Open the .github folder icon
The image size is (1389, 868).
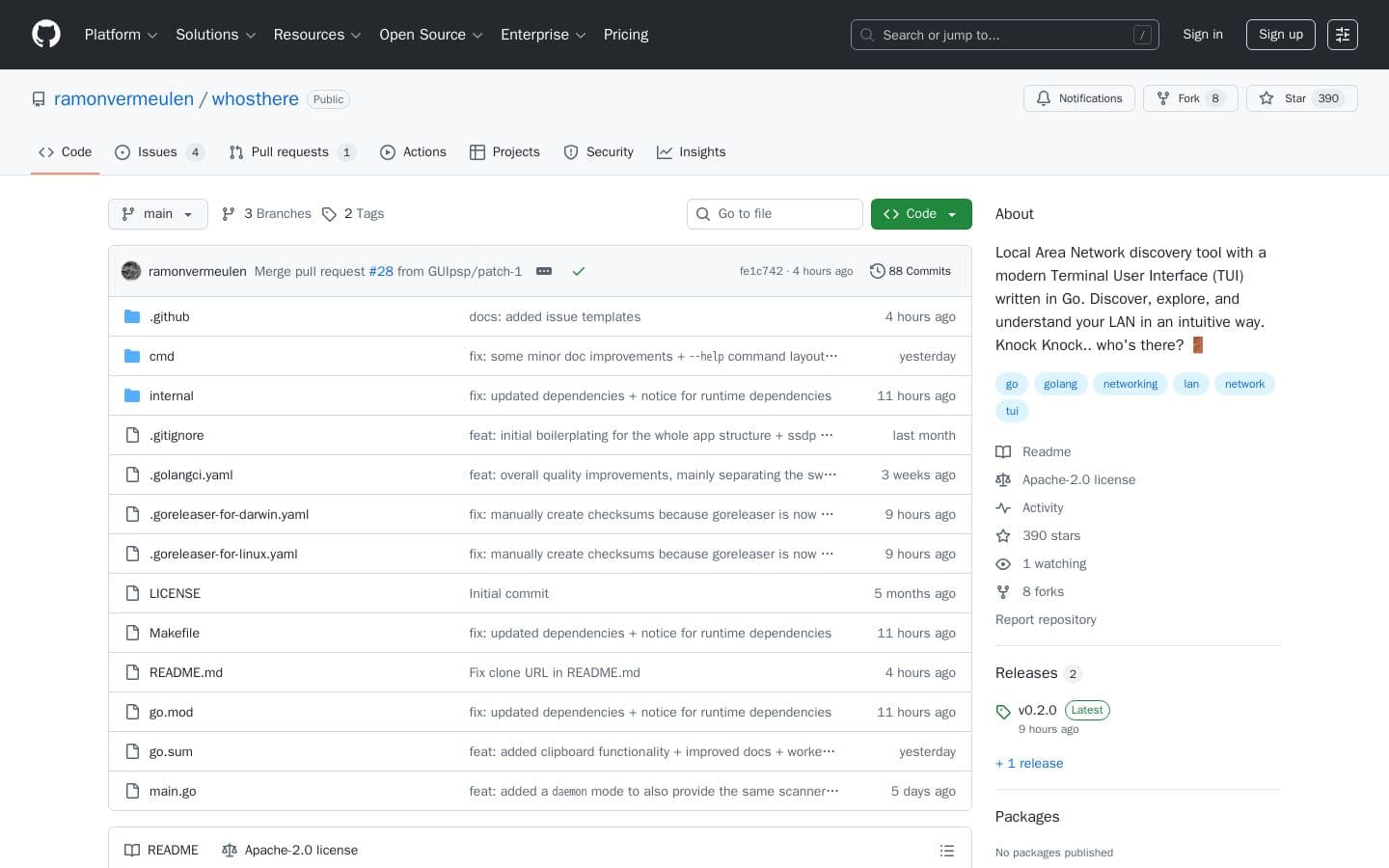click(x=132, y=316)
